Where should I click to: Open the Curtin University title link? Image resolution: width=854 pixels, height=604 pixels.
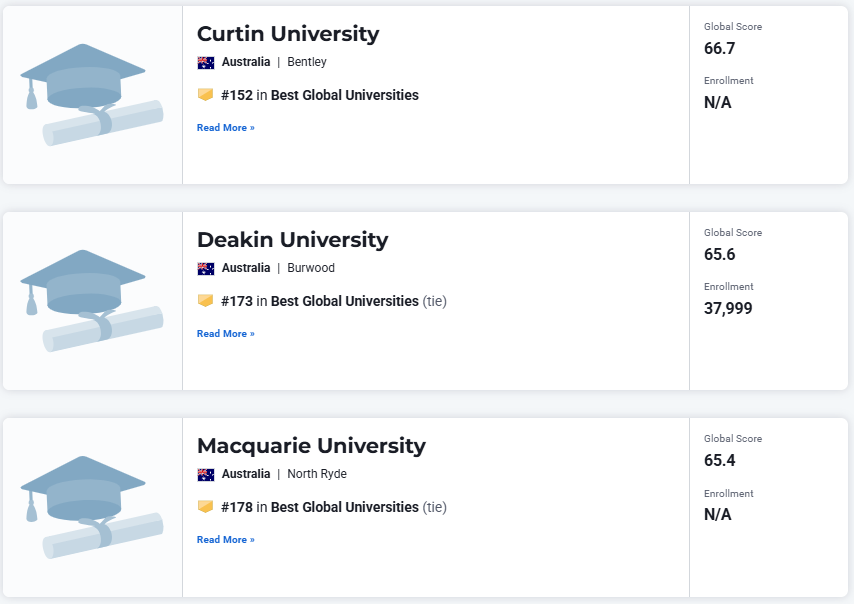pyautogui.click(x=288, y=34)
